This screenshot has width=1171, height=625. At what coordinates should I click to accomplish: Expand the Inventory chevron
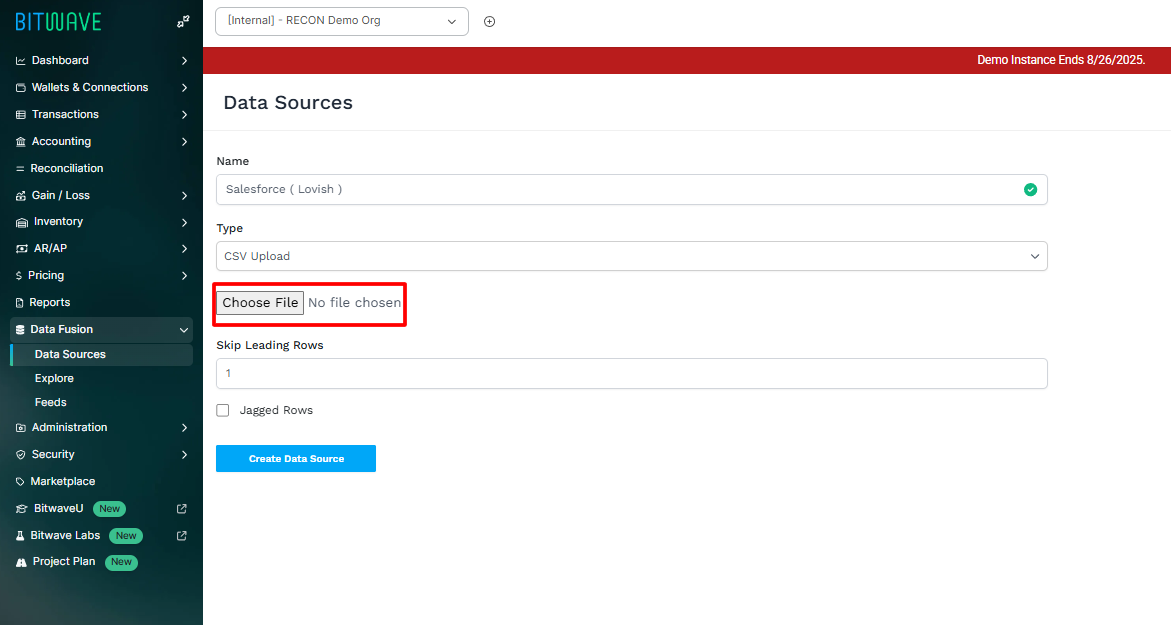pyautogui.click(x=184, y=222)
